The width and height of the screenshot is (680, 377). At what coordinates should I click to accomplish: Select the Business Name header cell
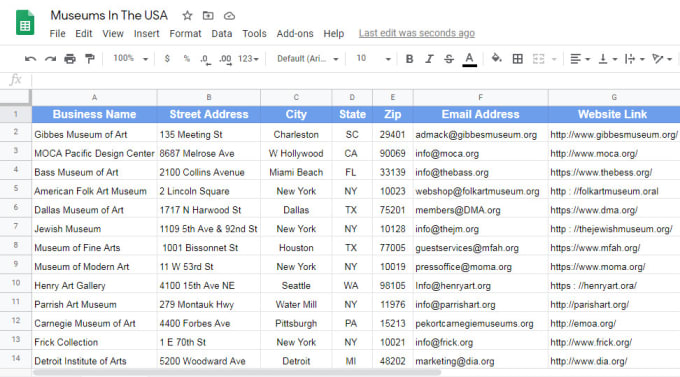coord(94,115)
